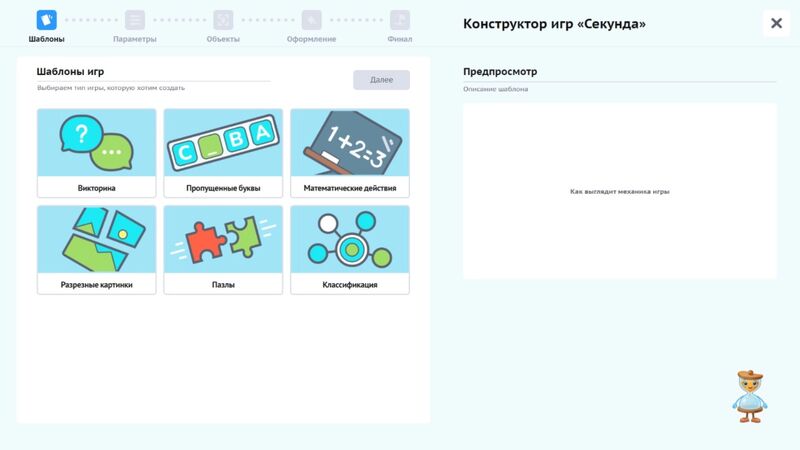The image size is (800, 450).
Task: Click the hourglass mascot character
Action: [x=749, y=396]
